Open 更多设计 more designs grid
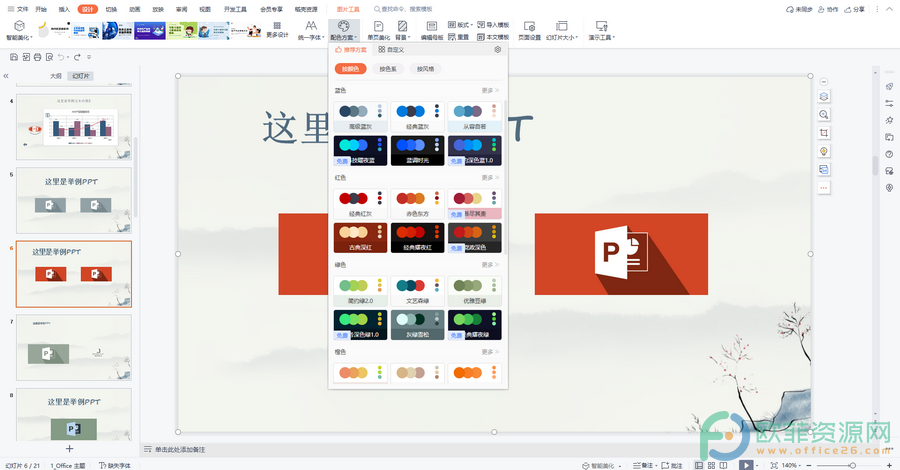900x470 pixels. coord(277,30)
